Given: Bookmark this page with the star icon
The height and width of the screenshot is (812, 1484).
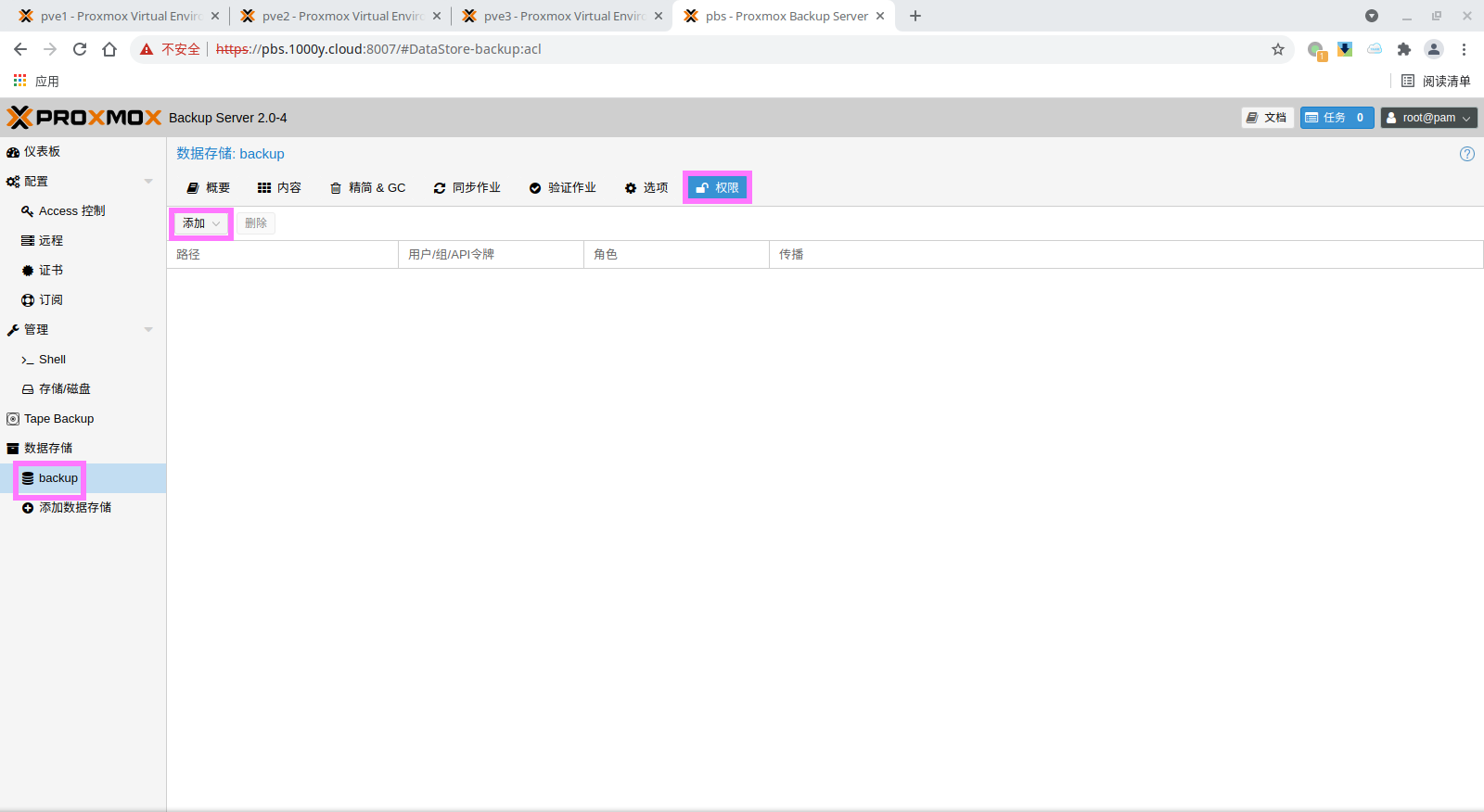Looking at the screenshot, I should 1278,49.
